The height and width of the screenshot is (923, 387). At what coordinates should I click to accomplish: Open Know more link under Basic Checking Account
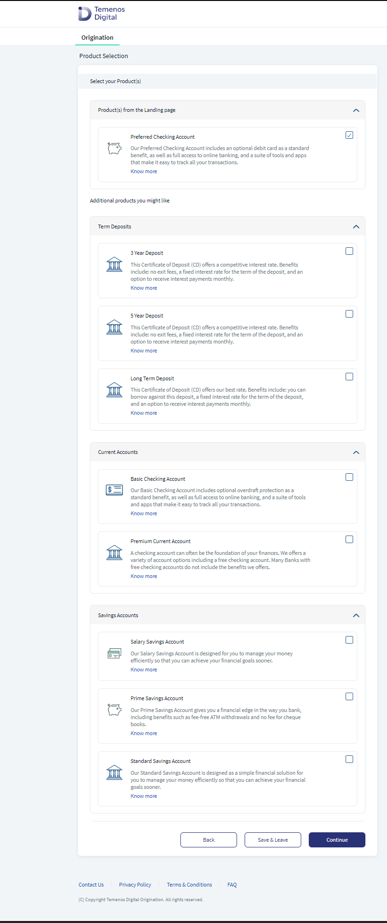(x=144, y=513)
